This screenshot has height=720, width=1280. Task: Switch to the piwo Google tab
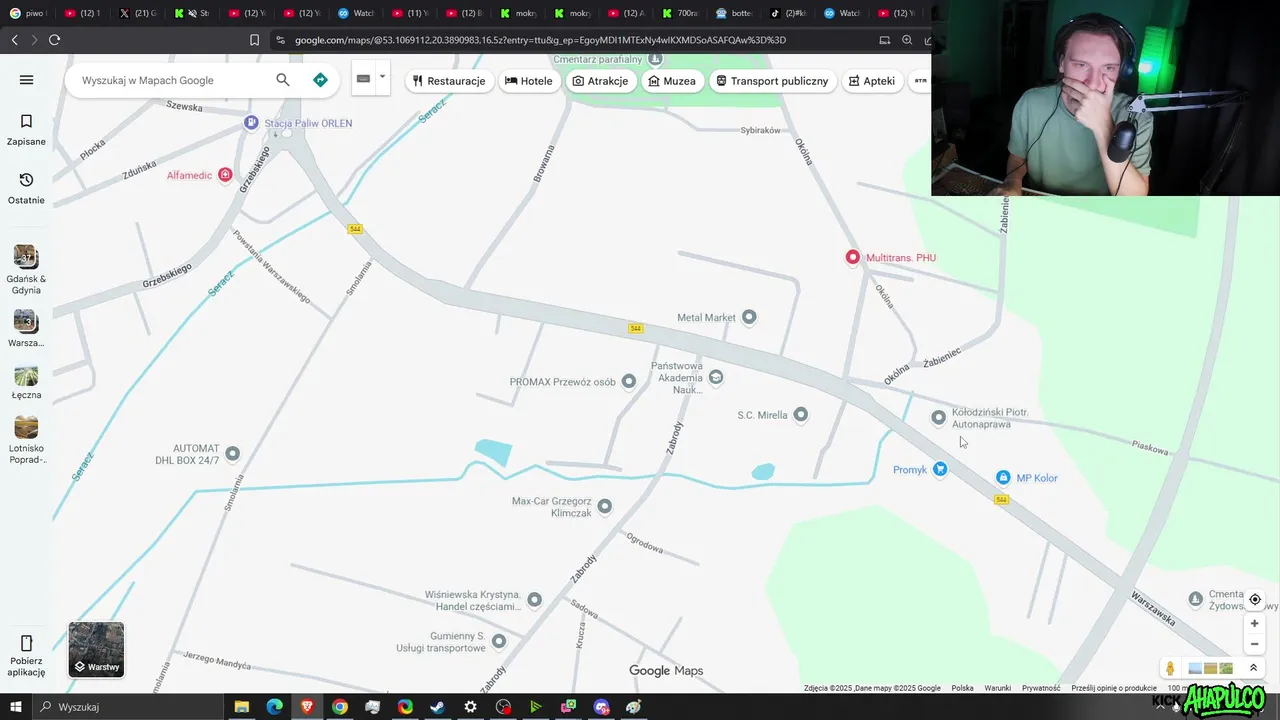pyautogui.click(x=27, y=13)
